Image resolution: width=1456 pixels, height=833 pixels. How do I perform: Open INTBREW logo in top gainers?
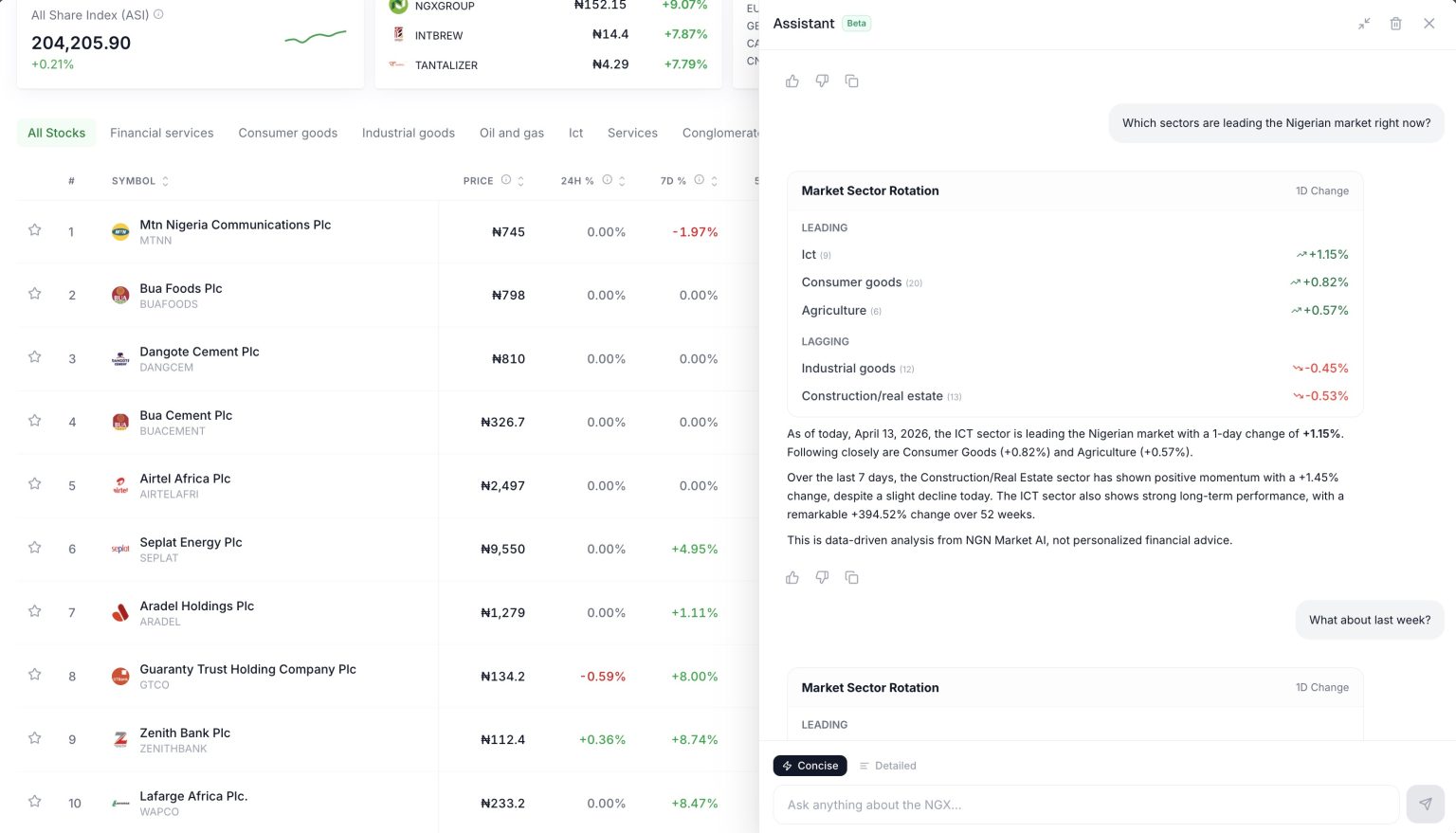(x=398, y=35)
